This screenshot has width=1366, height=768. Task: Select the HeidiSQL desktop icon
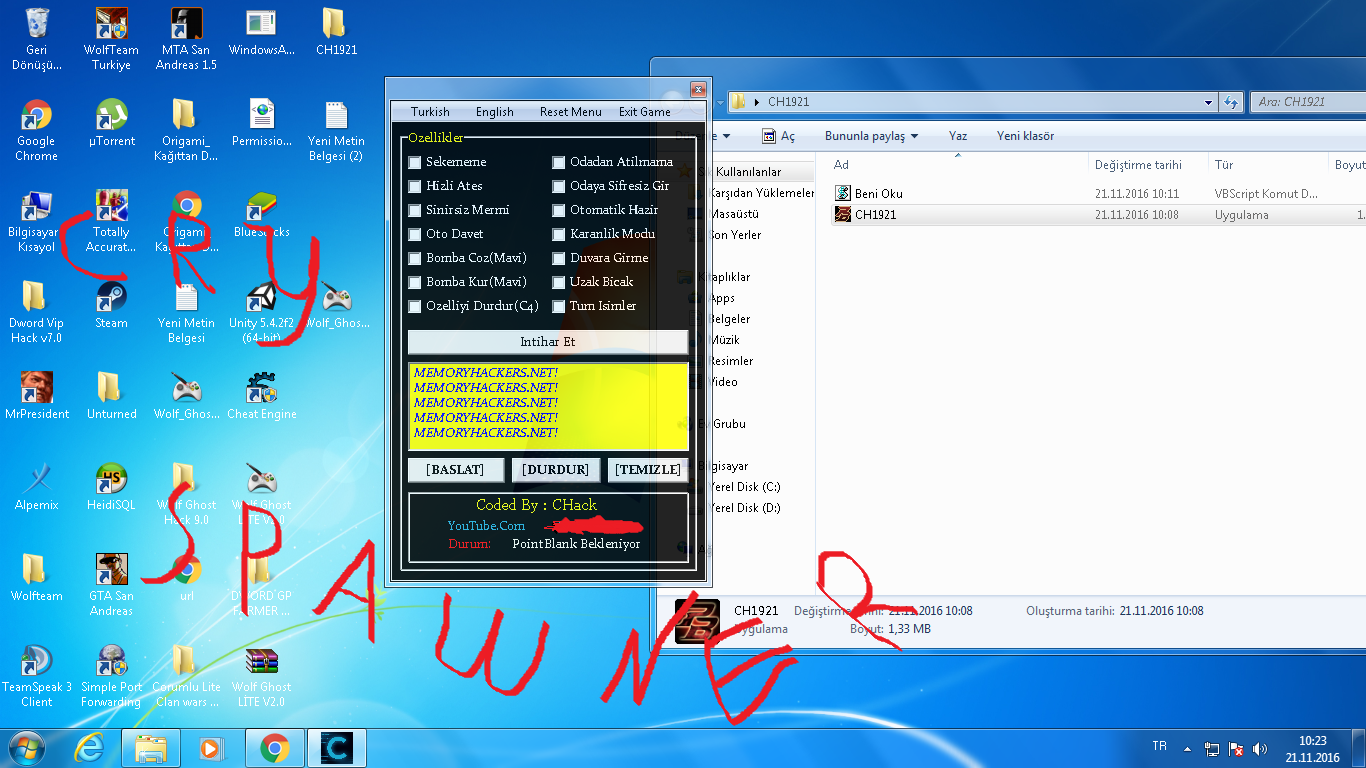pyautogui.click(x=111, y=487)
